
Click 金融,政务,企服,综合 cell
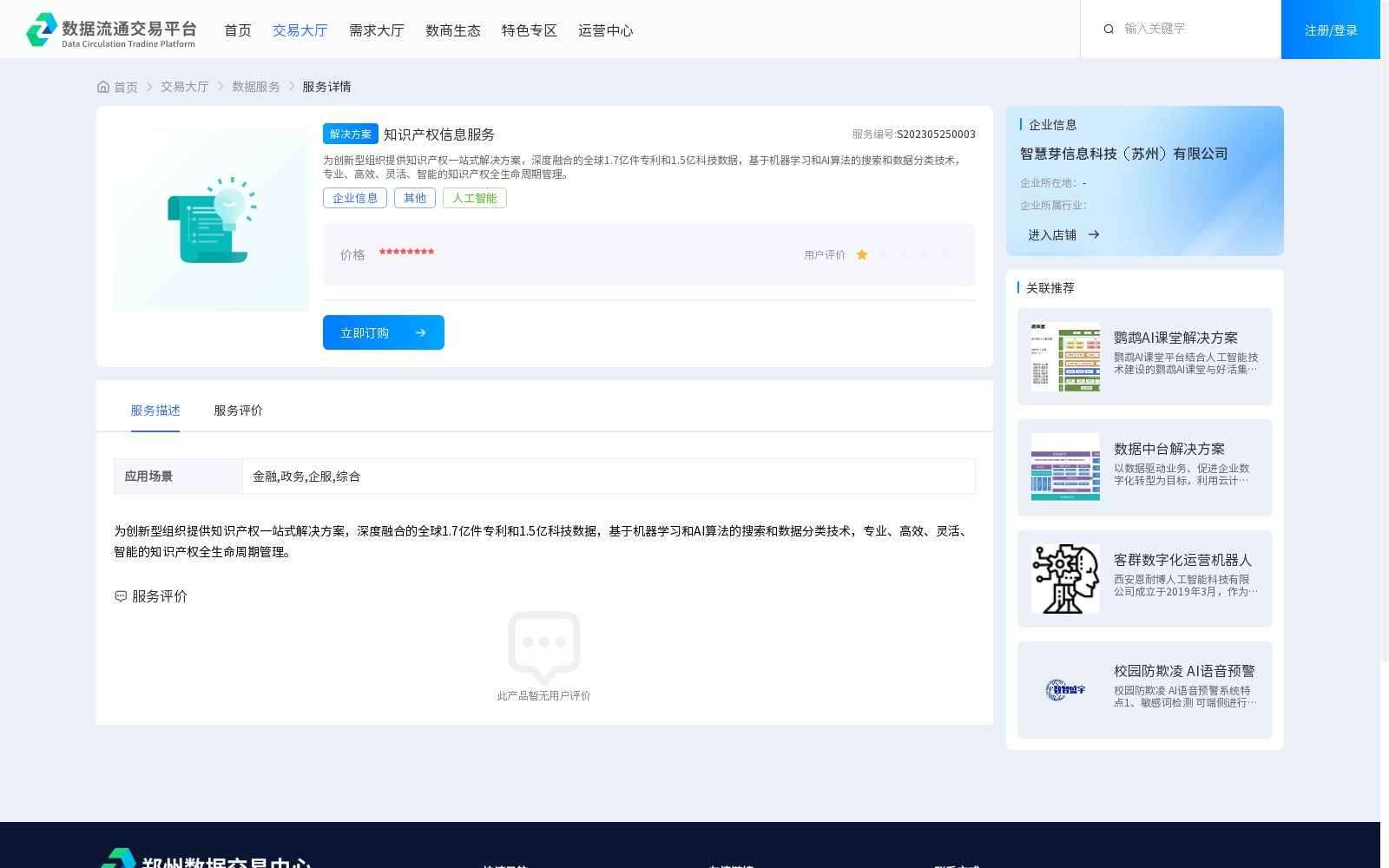(x=609, y=477)
